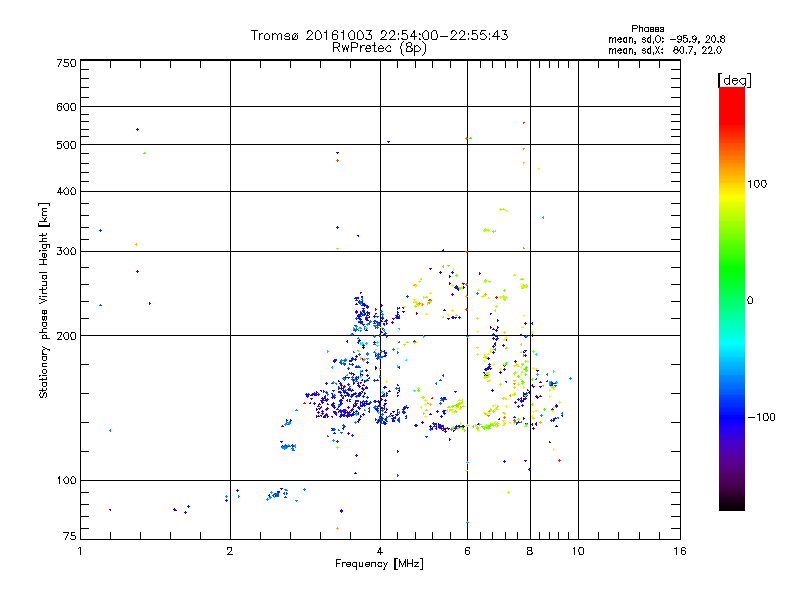Click the x-axis tick label '2'
Image resolution: width=800 pixels, height=600 pixels.
230,551
